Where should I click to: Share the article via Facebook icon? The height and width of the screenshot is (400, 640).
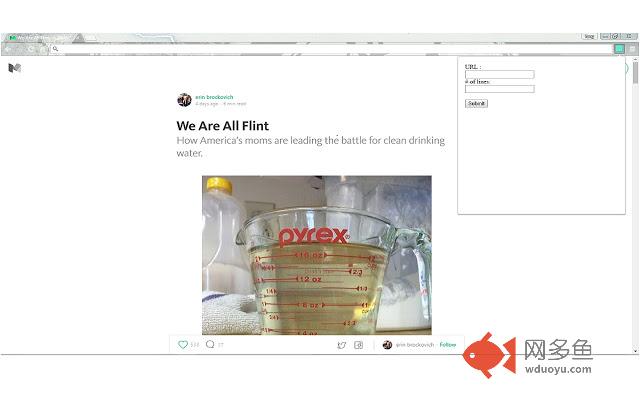(x=359, y=345)
